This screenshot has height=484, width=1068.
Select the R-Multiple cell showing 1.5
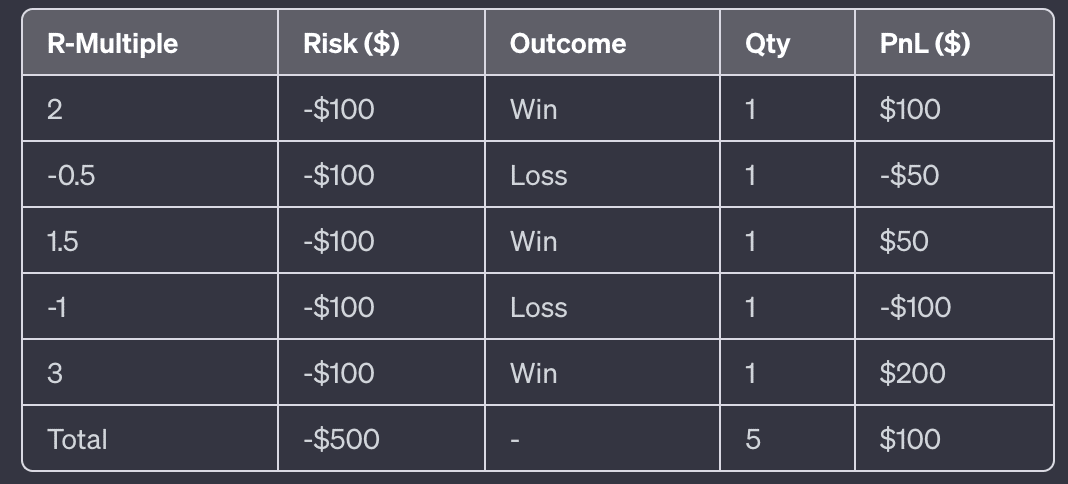click(x=62, y=242)
